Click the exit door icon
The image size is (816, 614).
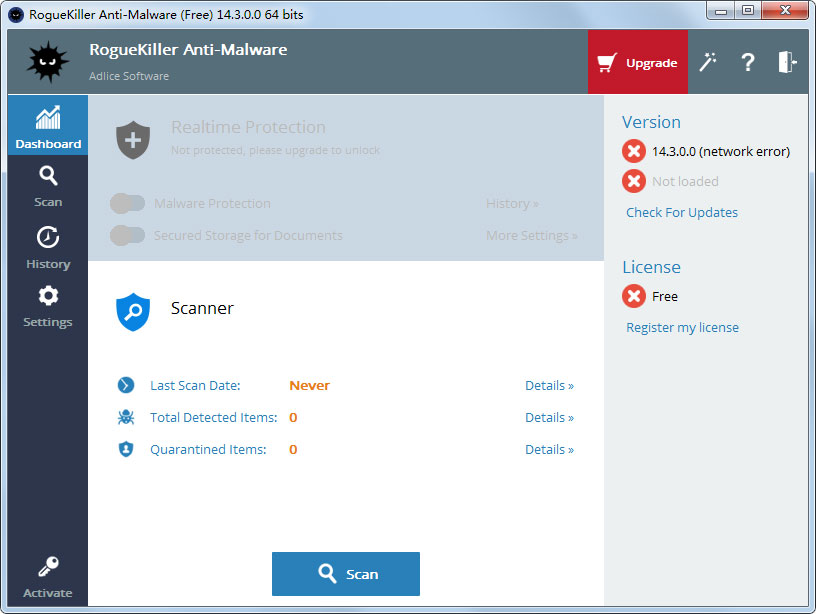(787, 62)
